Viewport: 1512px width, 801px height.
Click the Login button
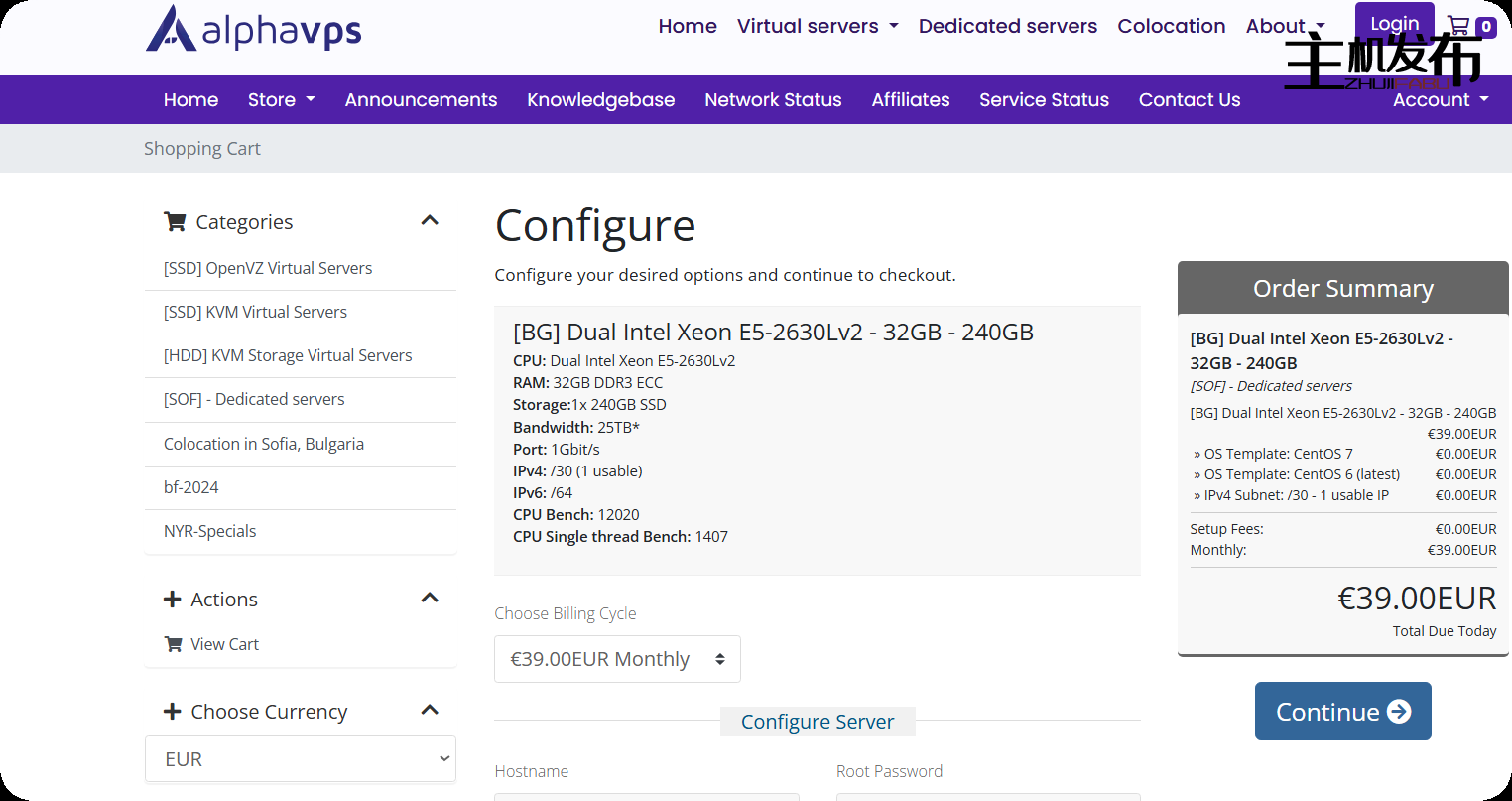point(1394,23)
